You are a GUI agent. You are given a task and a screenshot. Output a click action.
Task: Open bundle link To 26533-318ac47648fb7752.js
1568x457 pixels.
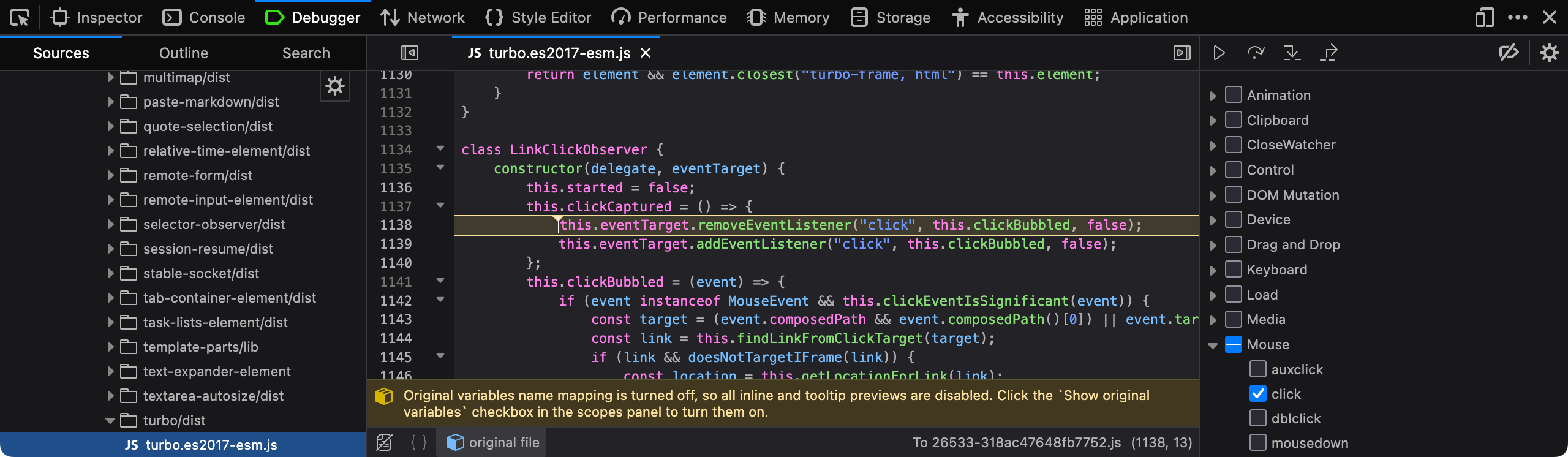coord(1017,442)
